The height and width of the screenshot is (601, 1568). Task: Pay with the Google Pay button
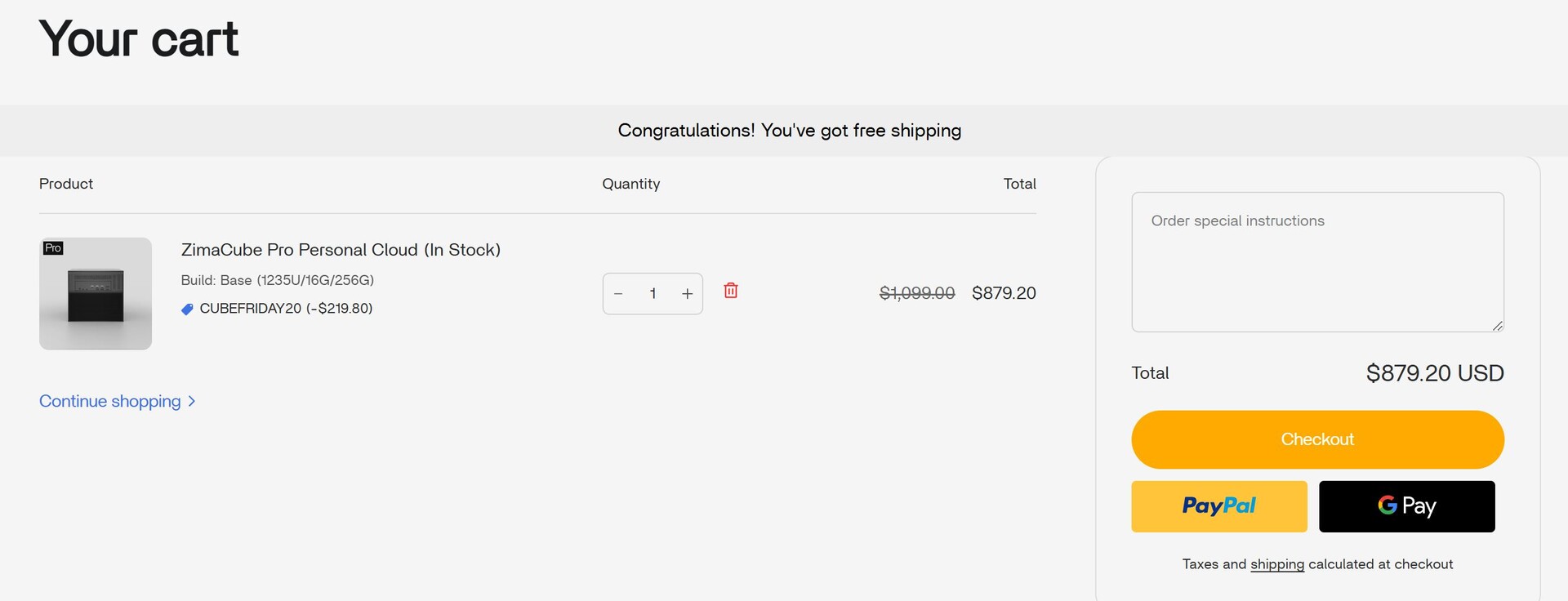1406,506
